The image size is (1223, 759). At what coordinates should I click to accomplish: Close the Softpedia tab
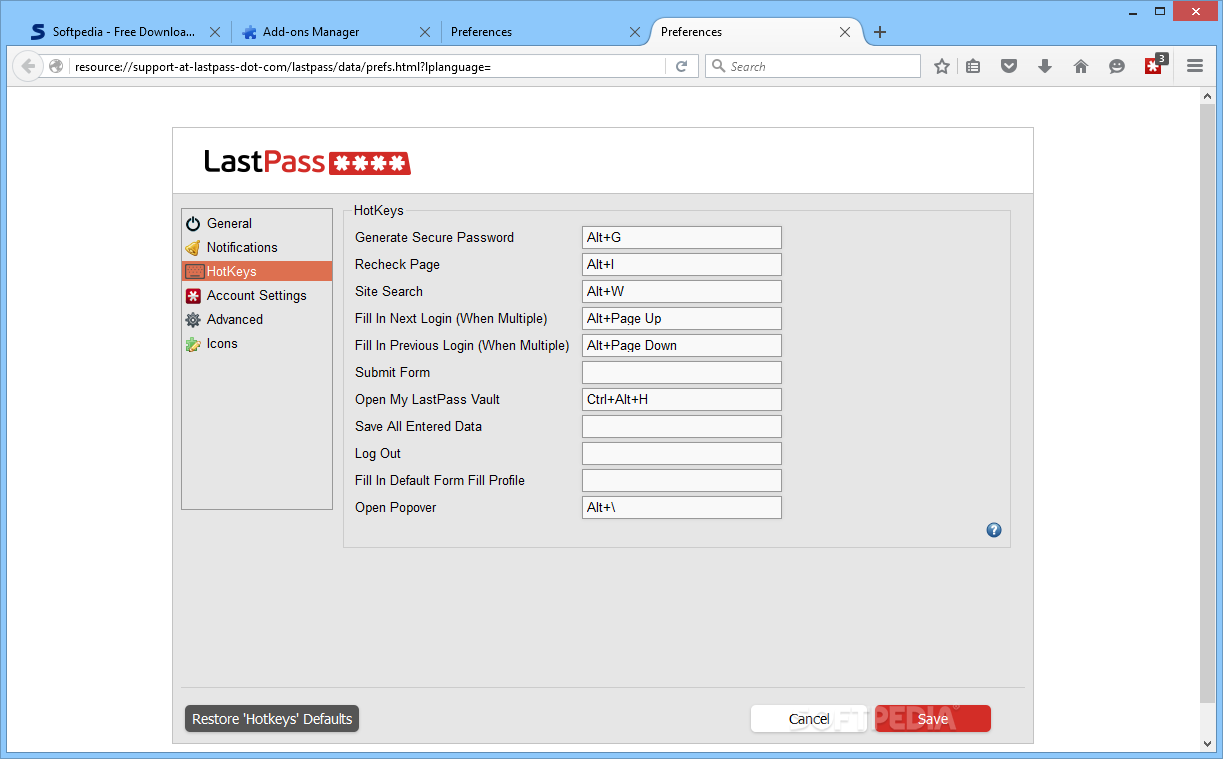click(x=214, y=32)
